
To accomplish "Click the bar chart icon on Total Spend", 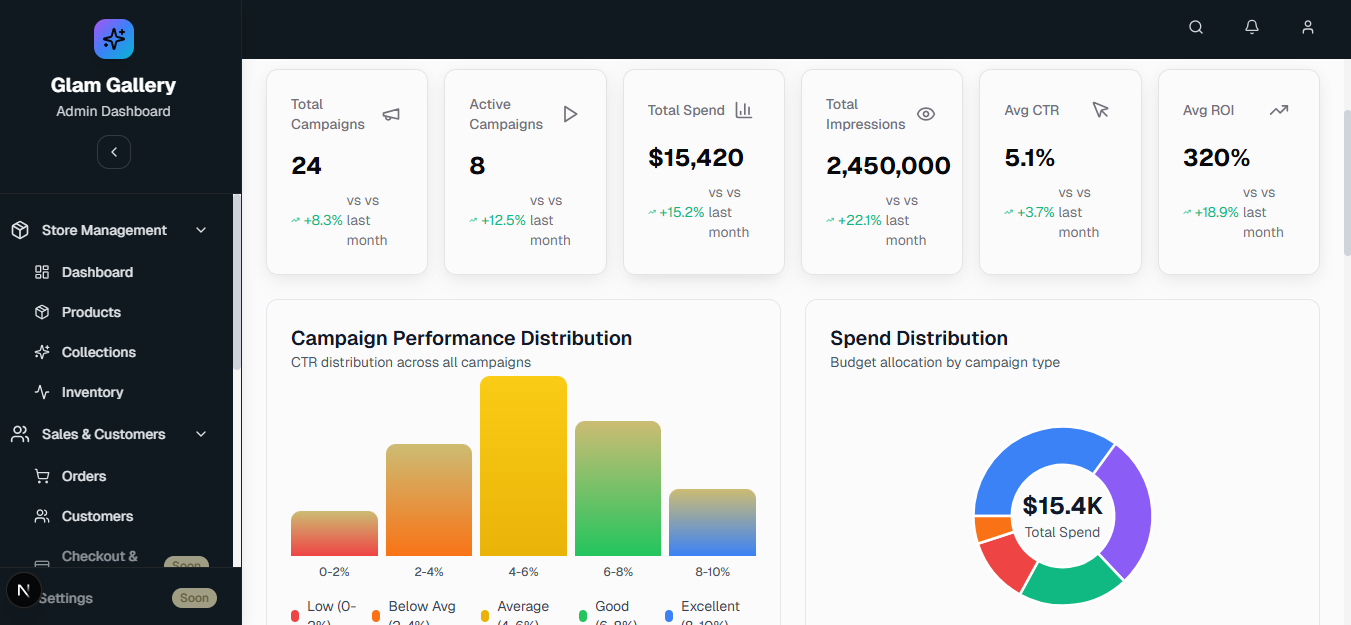I will point(743,110).
